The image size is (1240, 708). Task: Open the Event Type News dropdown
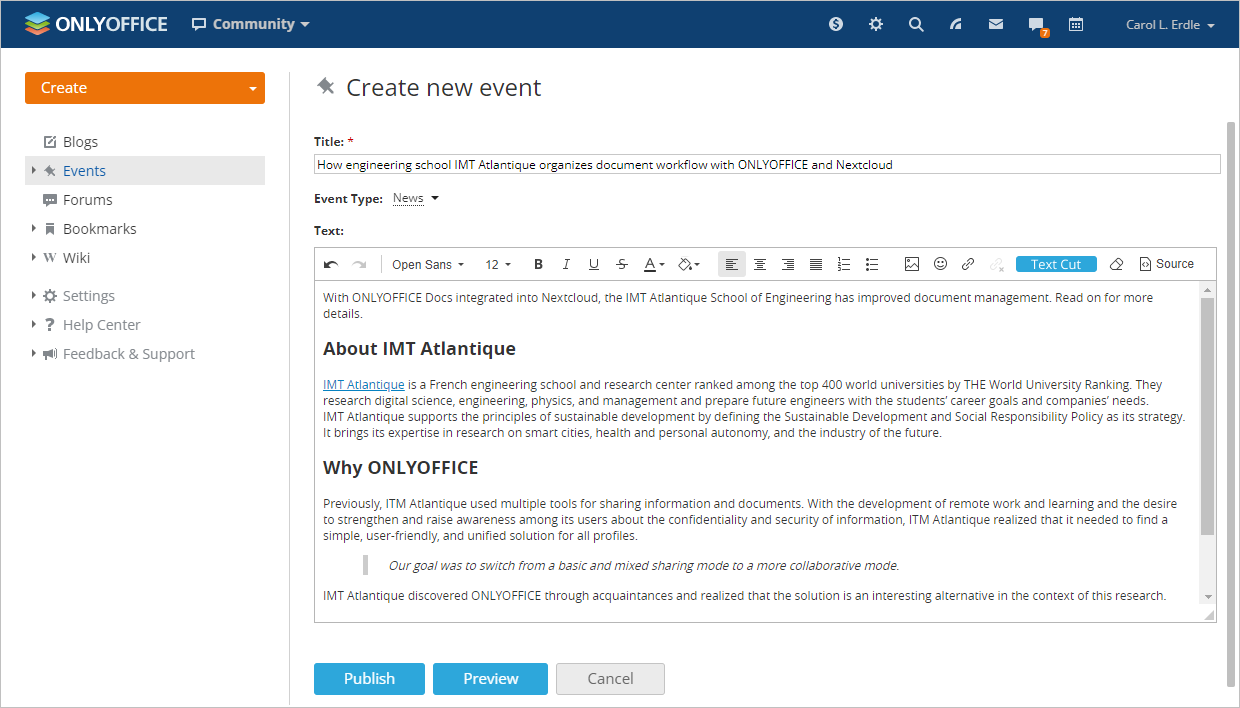(x=415, y=198)
